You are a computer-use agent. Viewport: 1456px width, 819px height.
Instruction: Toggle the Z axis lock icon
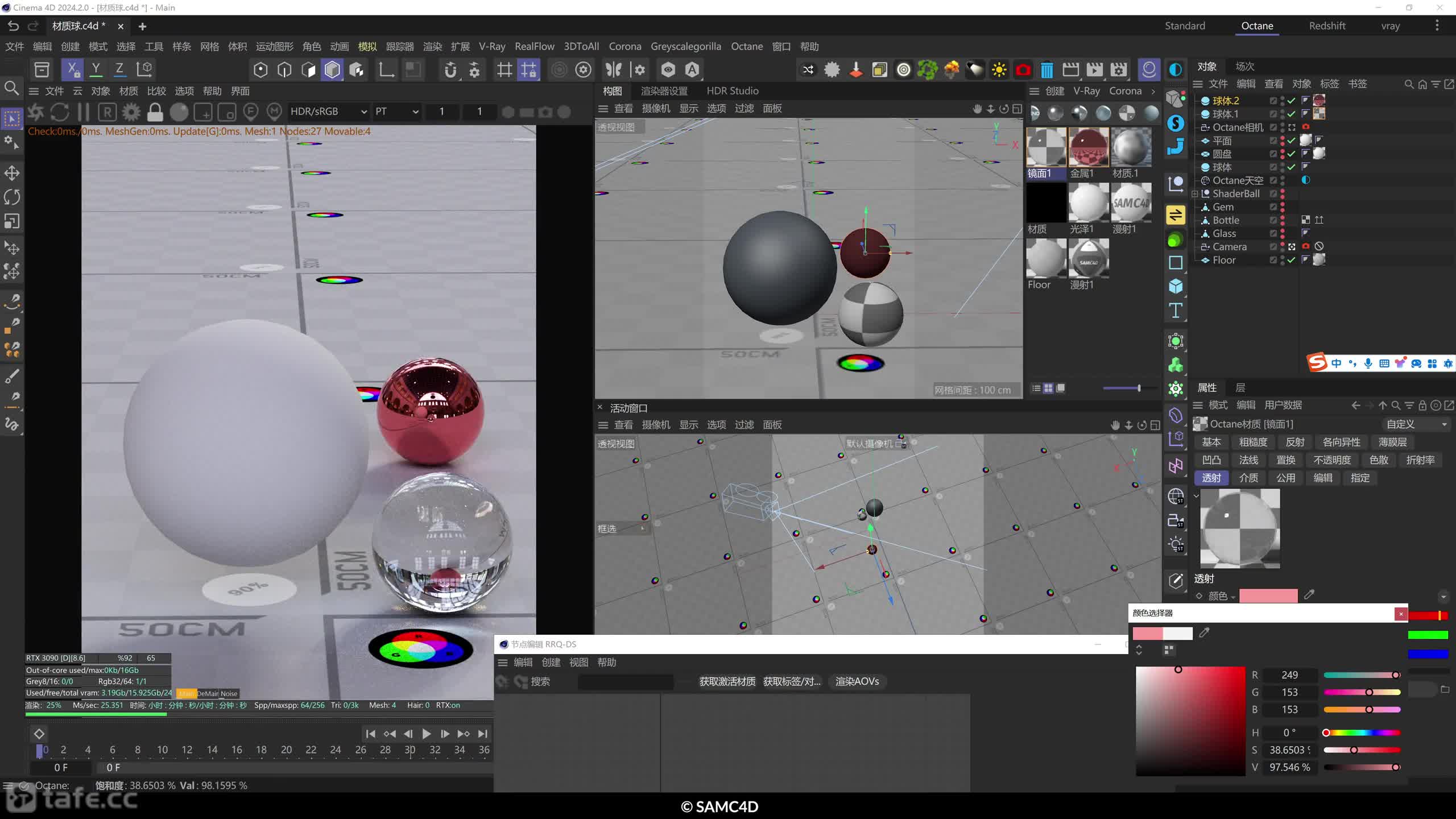pyautogui.click(x=119, y=69)
